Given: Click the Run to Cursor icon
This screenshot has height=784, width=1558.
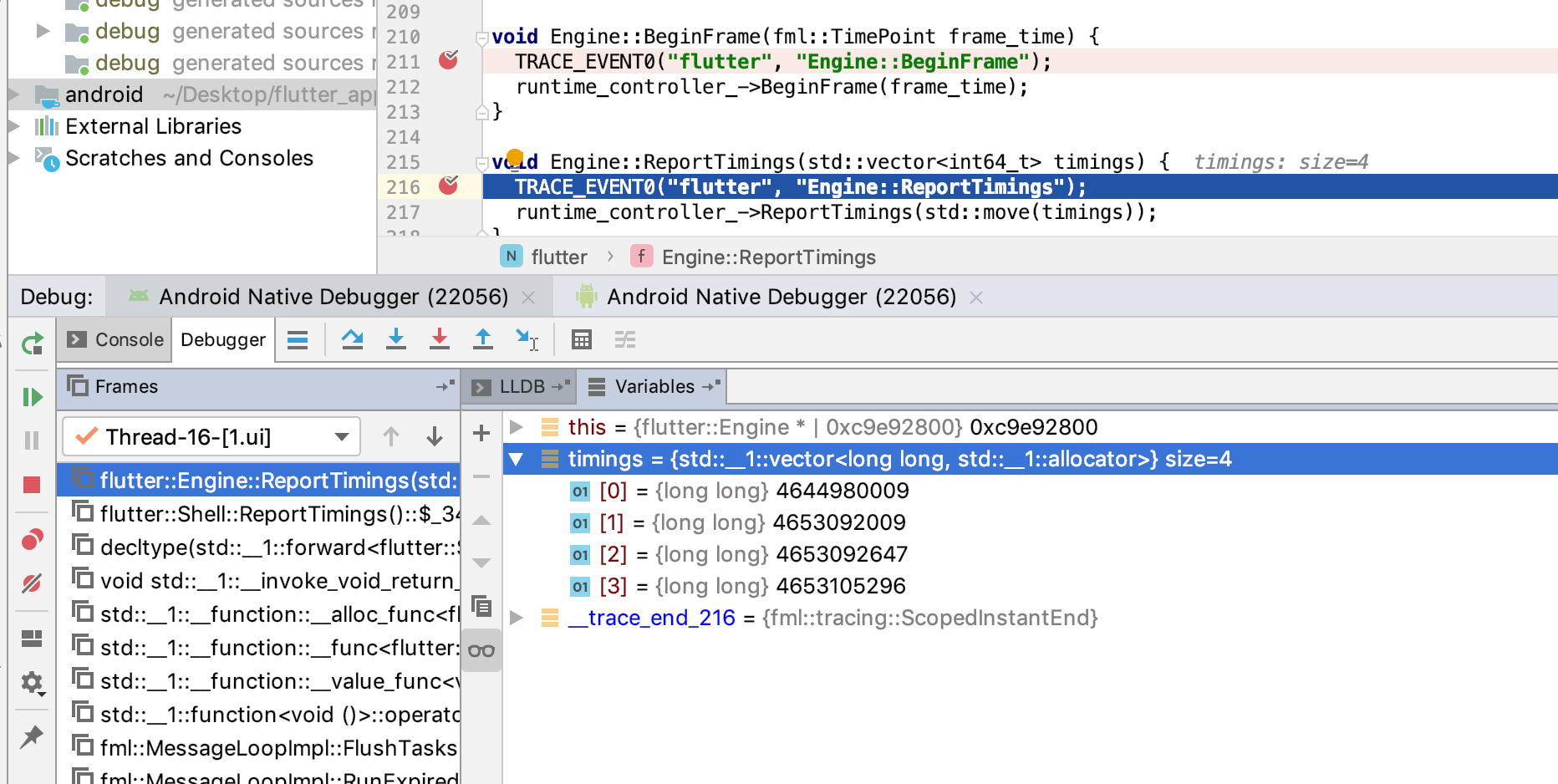Looking at the screenshot, I should [x=527, y=339].
